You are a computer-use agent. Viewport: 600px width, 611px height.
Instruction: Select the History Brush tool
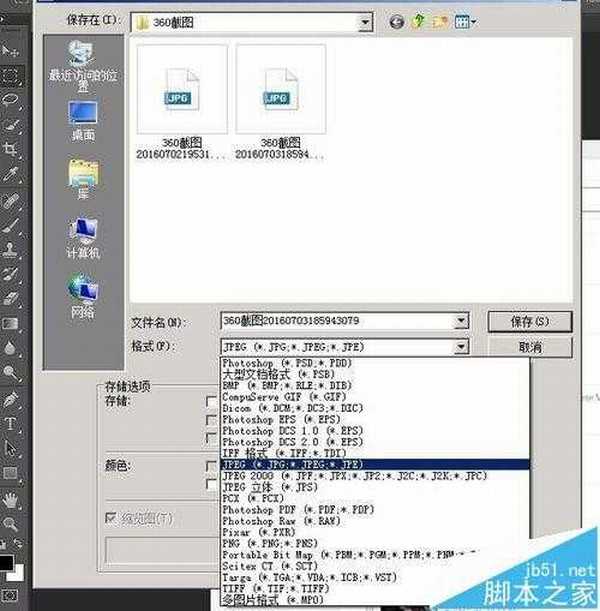pyautogui.click(x=9, y=274)
